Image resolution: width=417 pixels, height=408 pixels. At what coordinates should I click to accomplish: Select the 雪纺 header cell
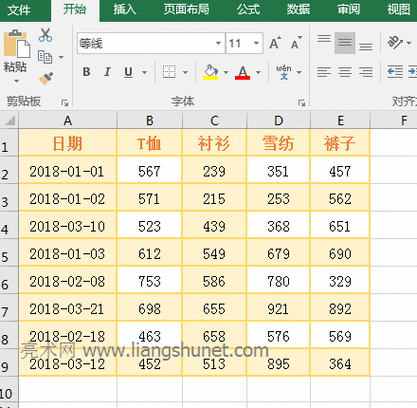point(278,143)
